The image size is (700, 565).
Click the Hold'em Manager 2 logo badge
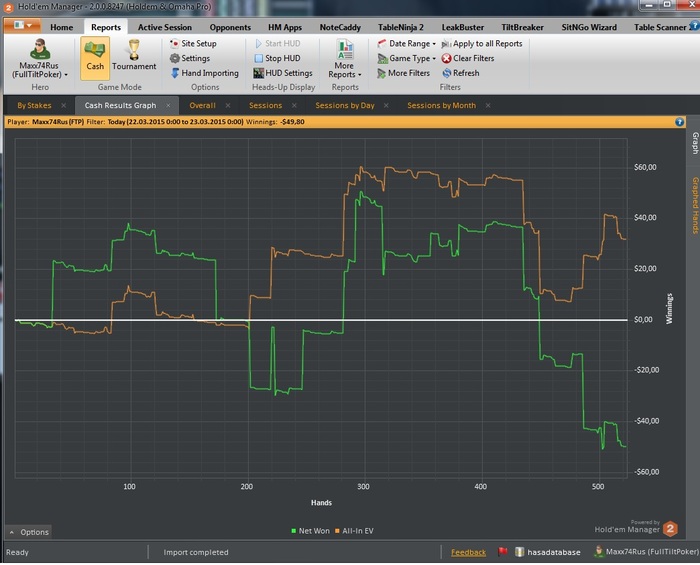(x=670, y=529)
